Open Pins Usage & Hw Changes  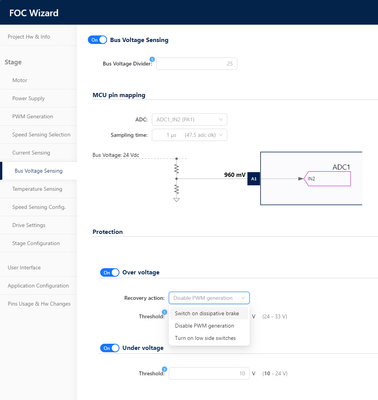pyautogui.click(x=38, y=304)
